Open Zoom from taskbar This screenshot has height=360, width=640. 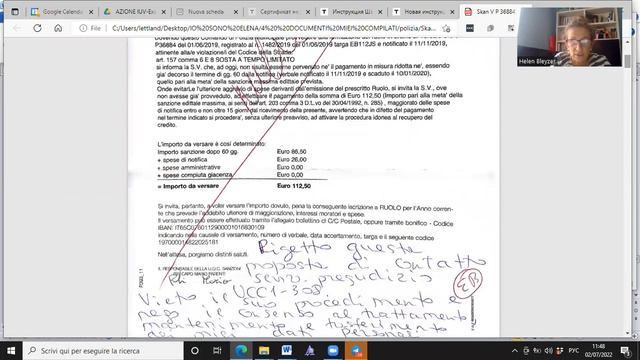pyautogui.click(x=333, y=351)
